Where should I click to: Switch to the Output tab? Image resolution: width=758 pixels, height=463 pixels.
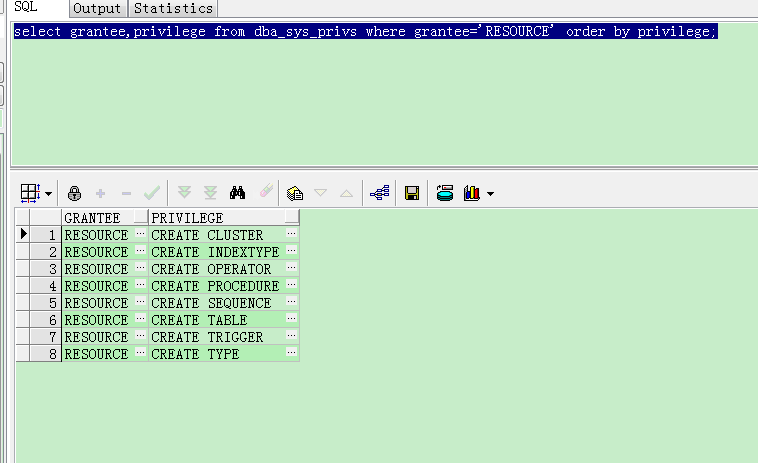click(97, 8)
